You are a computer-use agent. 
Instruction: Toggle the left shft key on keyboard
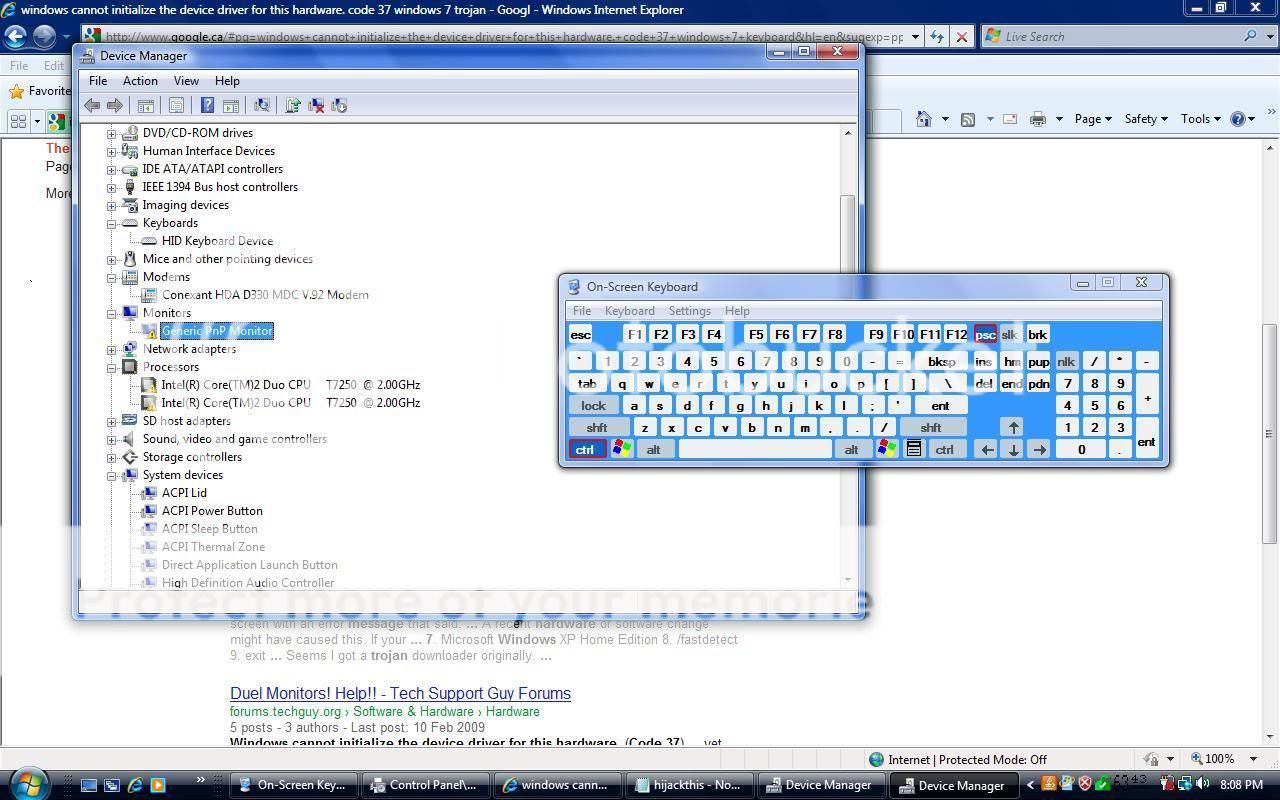[597, 428]
